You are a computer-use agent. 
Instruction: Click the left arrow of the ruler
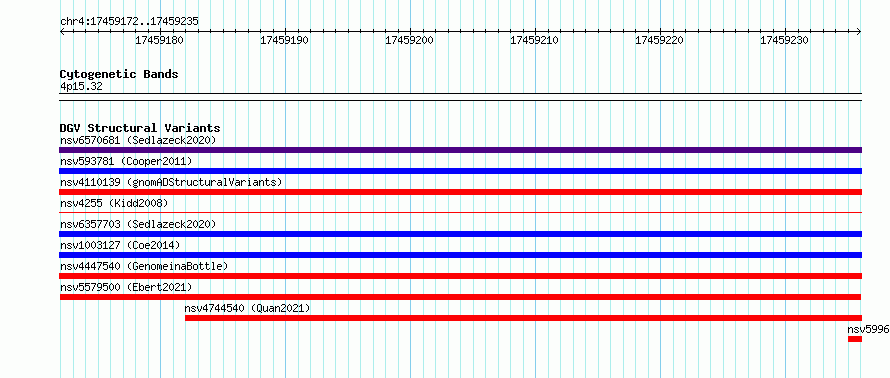[62, 32]
